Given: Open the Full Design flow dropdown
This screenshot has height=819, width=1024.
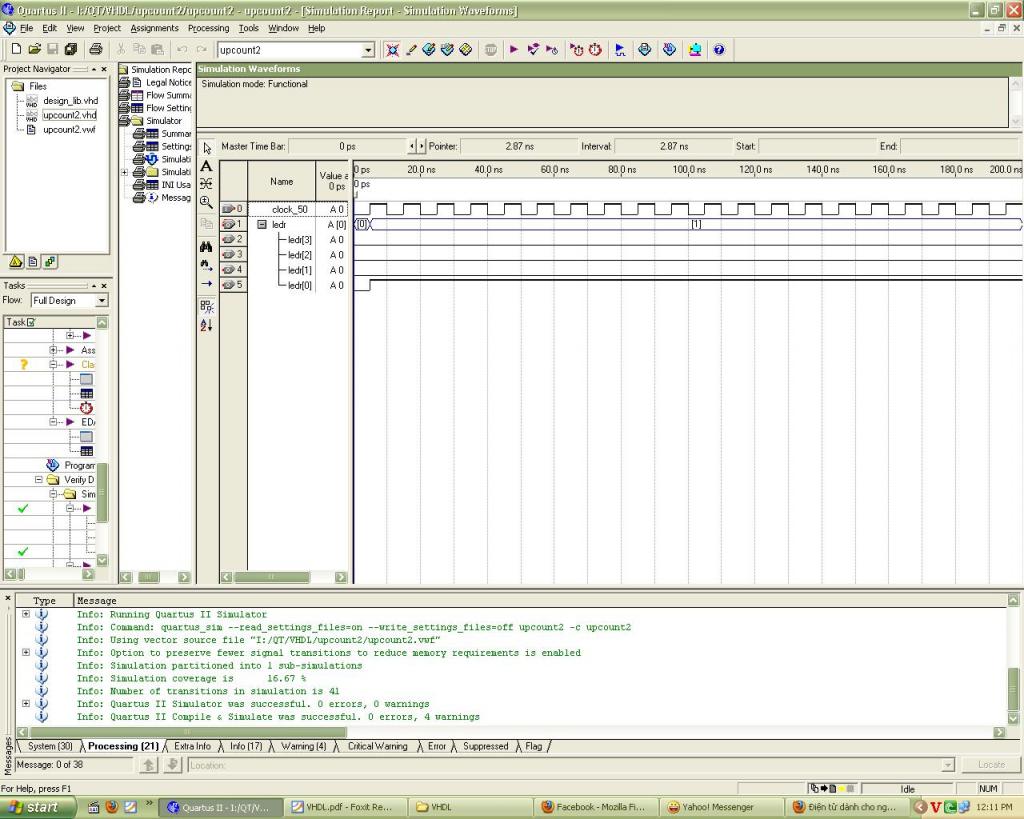Looking at the screenshot, I should click(101, 300).
